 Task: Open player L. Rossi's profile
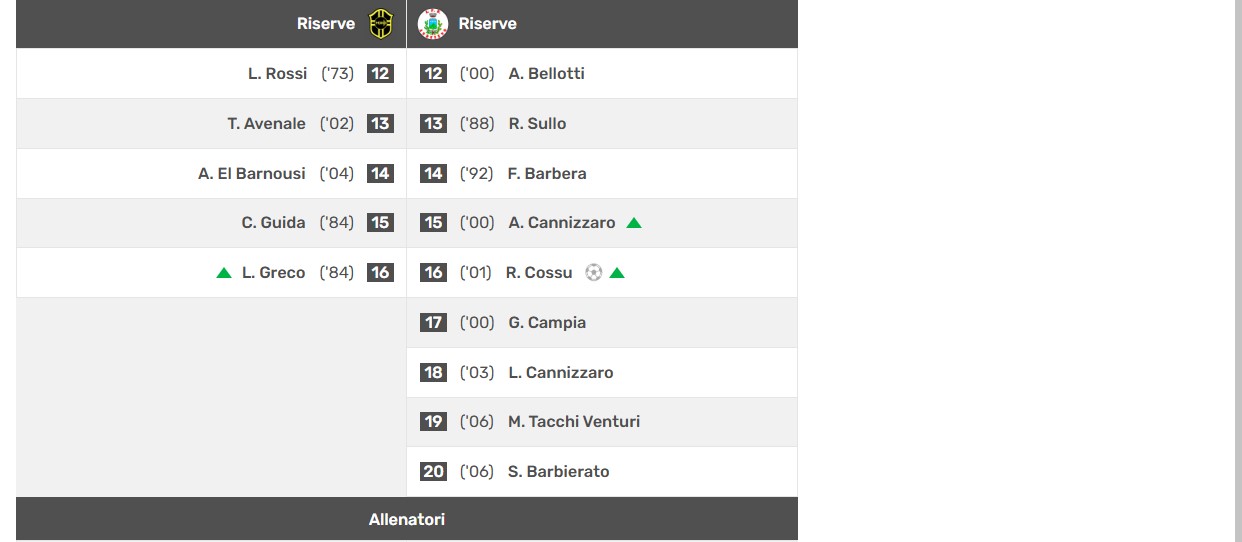[x=277, y=73]
